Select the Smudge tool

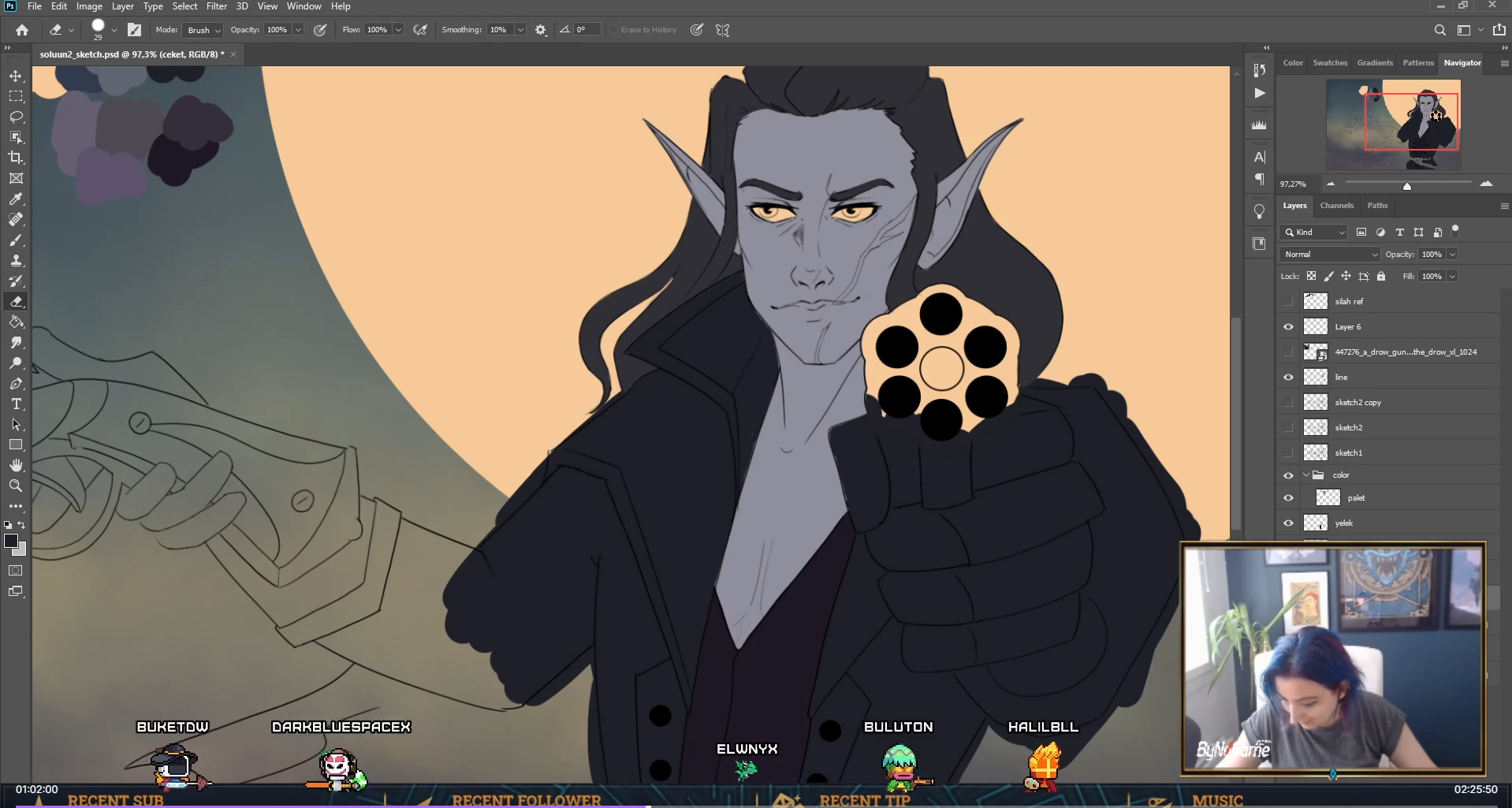[16, 342]
